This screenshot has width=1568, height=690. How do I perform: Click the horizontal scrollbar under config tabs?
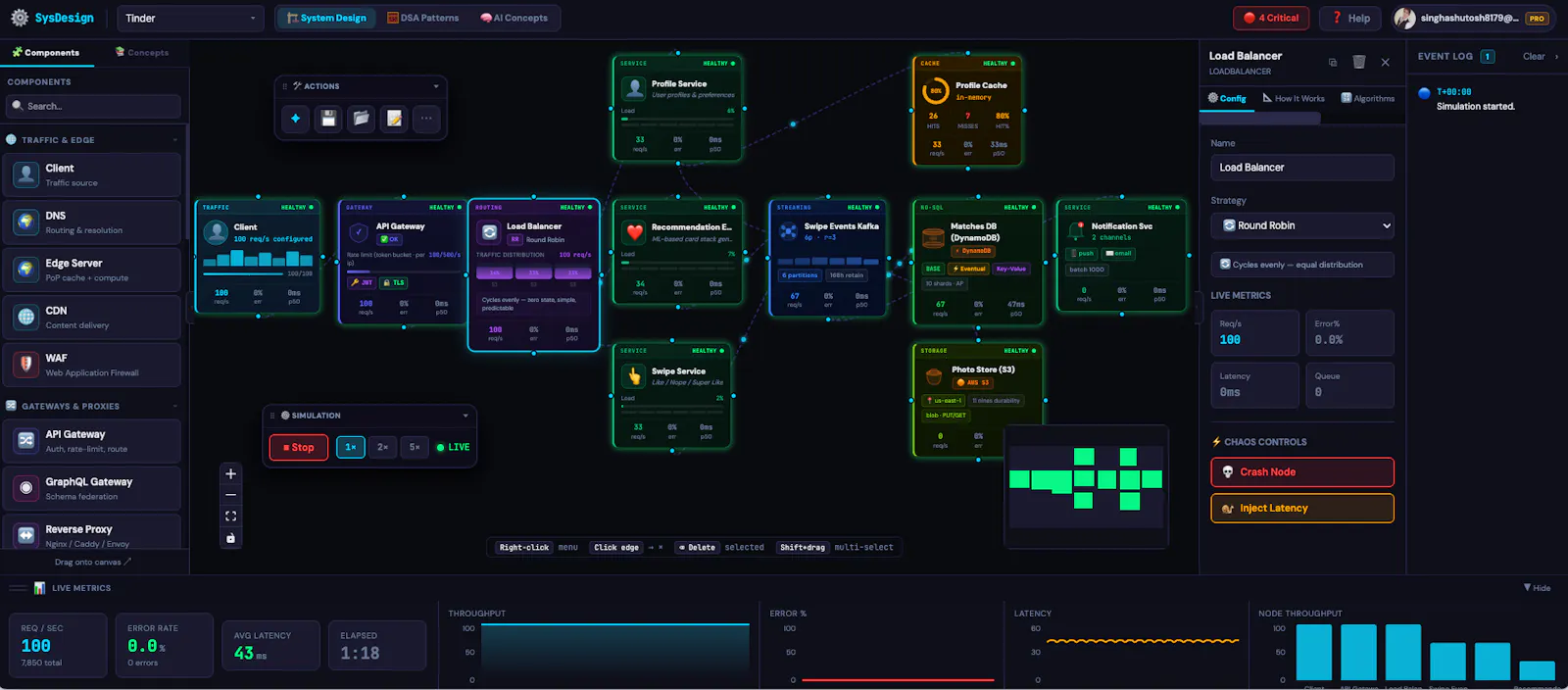(x=1260, y=118)
